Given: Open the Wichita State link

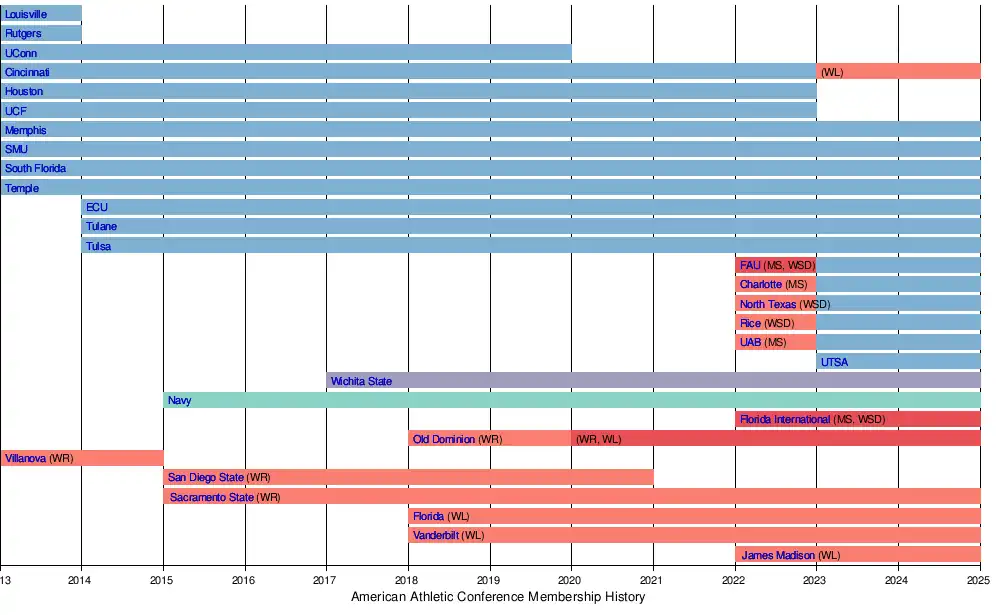Looking at the screenshot, I should pyautogui.click(x=362, y=382).
